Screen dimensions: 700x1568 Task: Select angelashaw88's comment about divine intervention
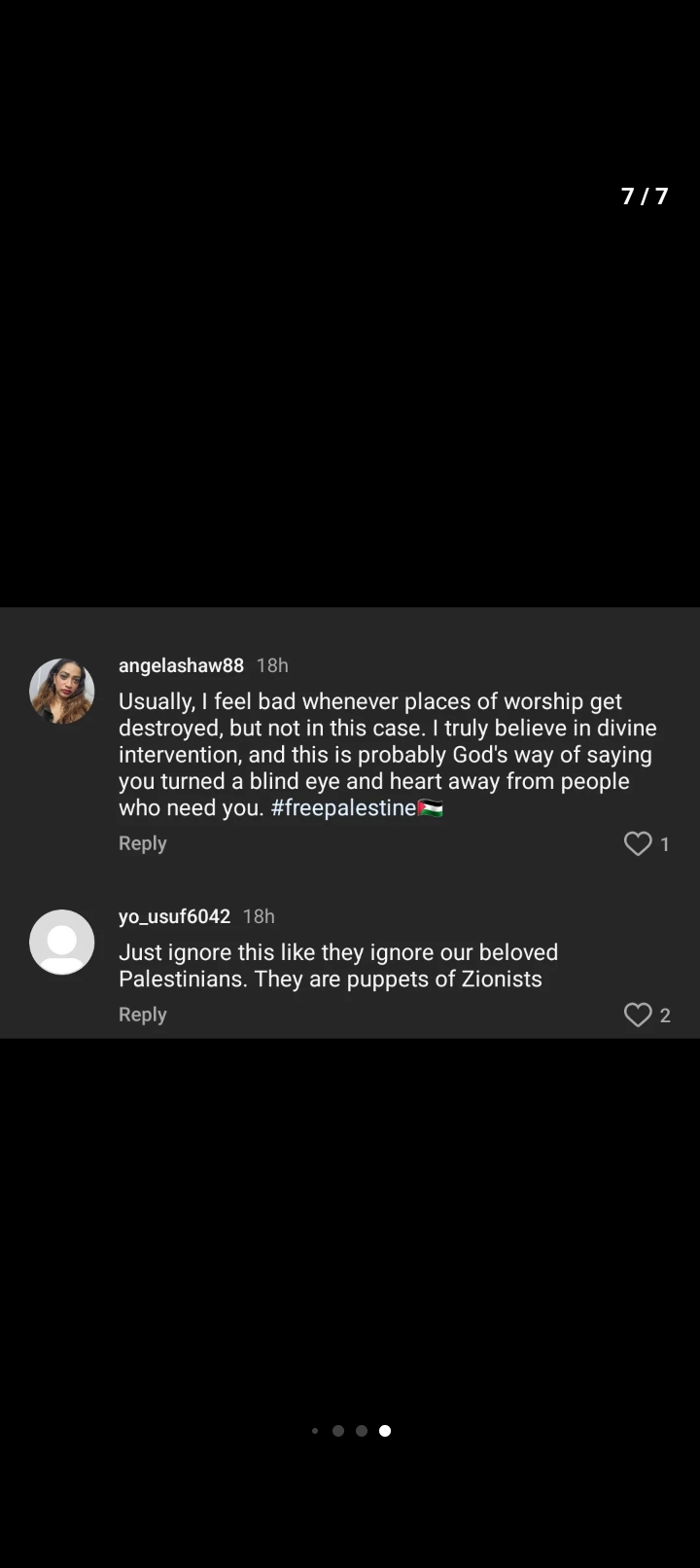pyautogui.click(x=387, y=755)
